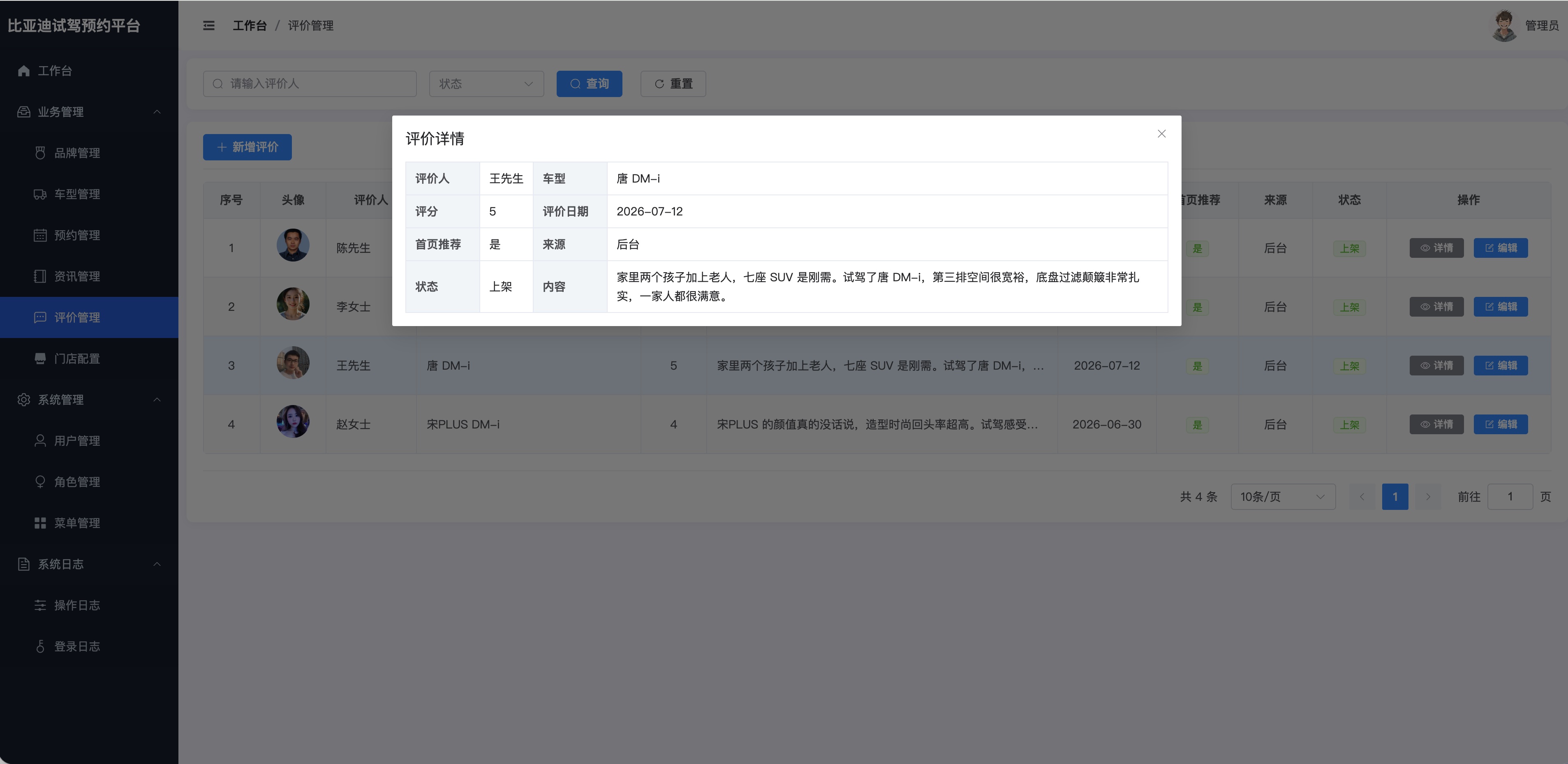Click the 2026-06-30 date cell
Screen dimensions: 1568x764
click(x=1107, y=424)
